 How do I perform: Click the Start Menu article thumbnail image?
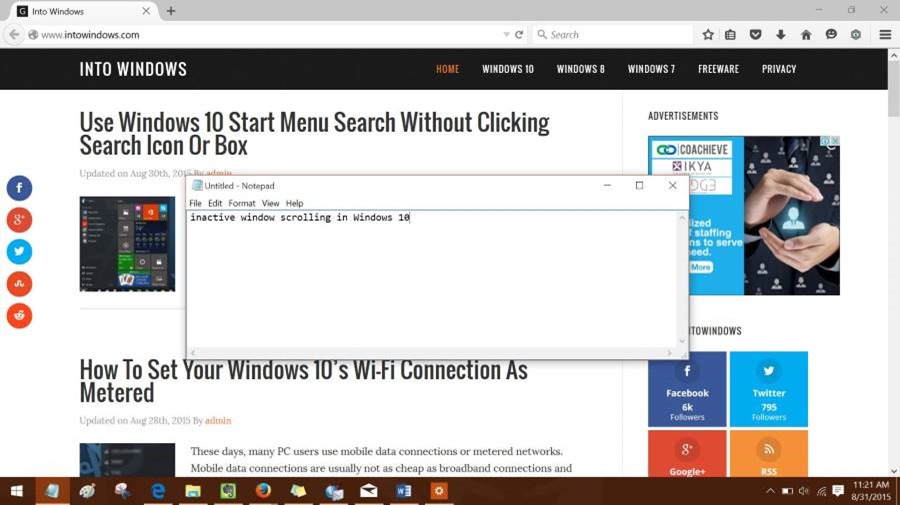point(127,243)
